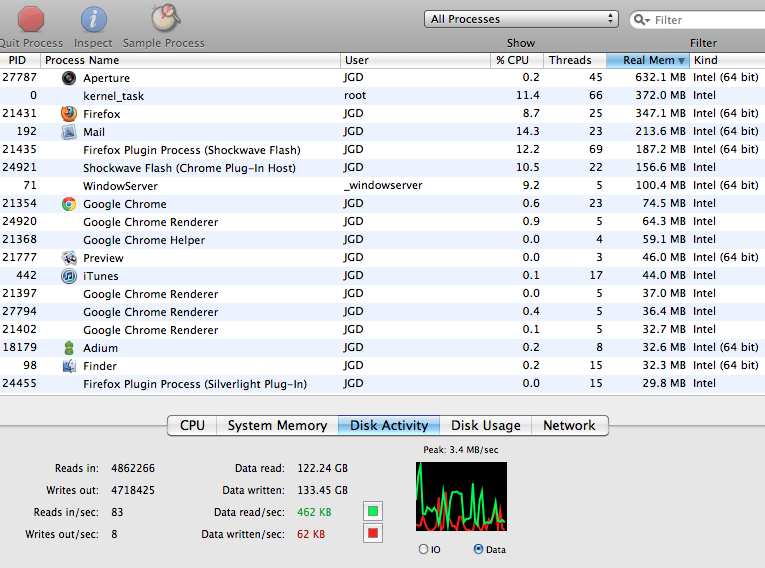Click the 462 KB data read value

pyautogui.click(x=314, y=512)
